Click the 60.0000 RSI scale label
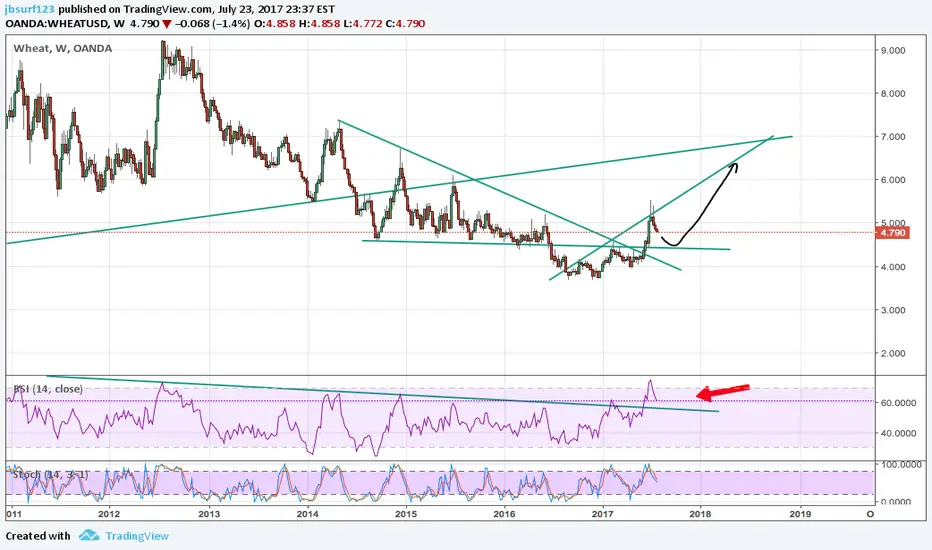932x550 pixels. click(x=898, y=403)
